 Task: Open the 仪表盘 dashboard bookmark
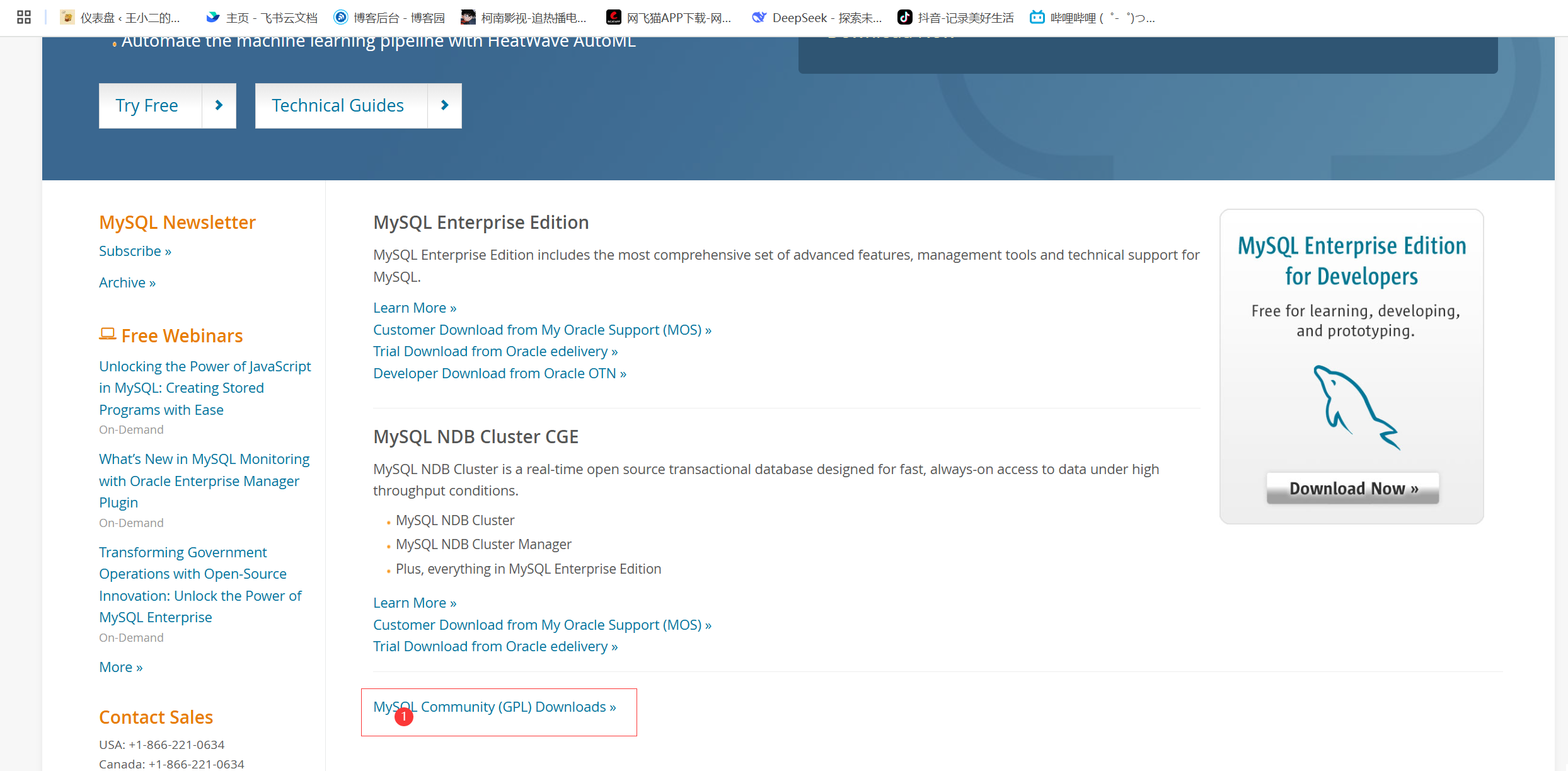coord(120,18)
